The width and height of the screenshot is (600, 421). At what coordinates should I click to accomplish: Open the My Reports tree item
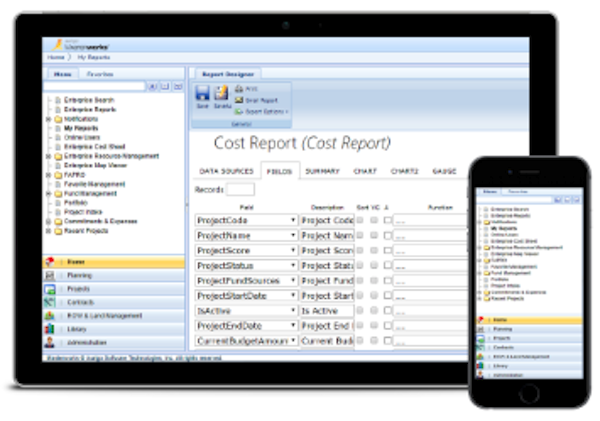click(x=81, y=128)
